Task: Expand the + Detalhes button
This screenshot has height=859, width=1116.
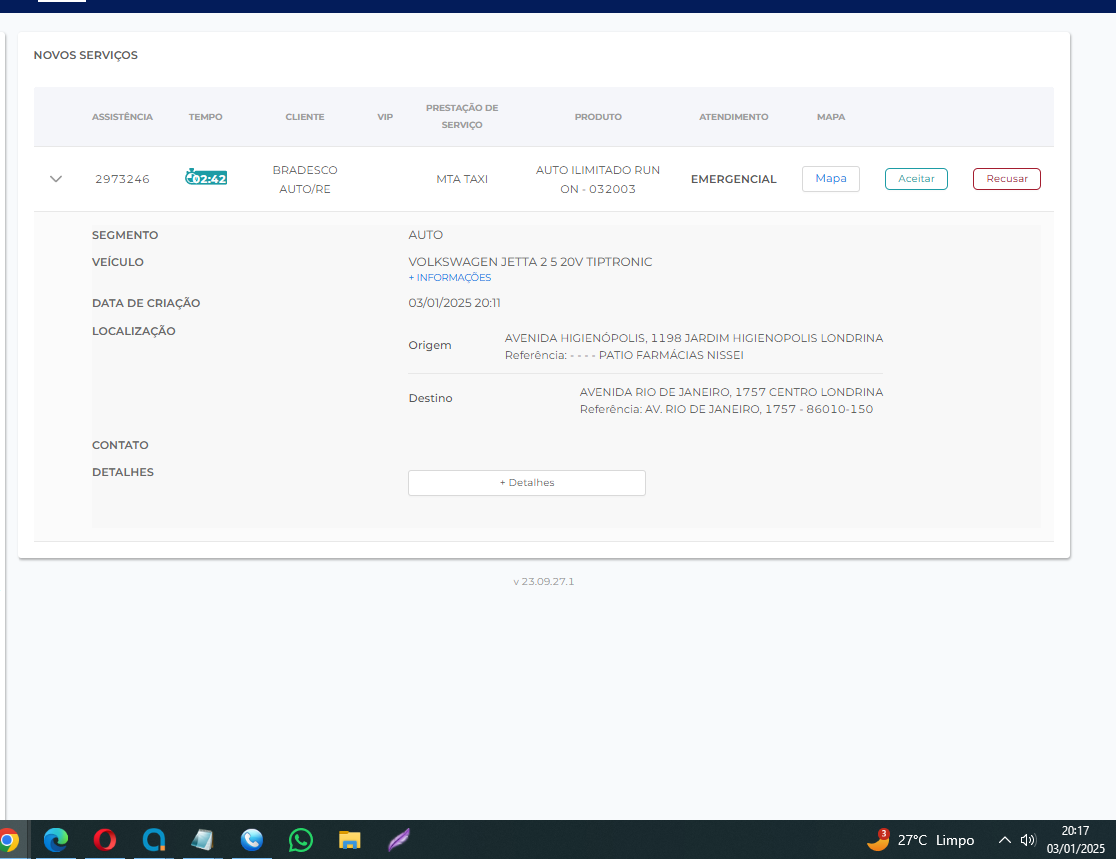Action: 527,483
